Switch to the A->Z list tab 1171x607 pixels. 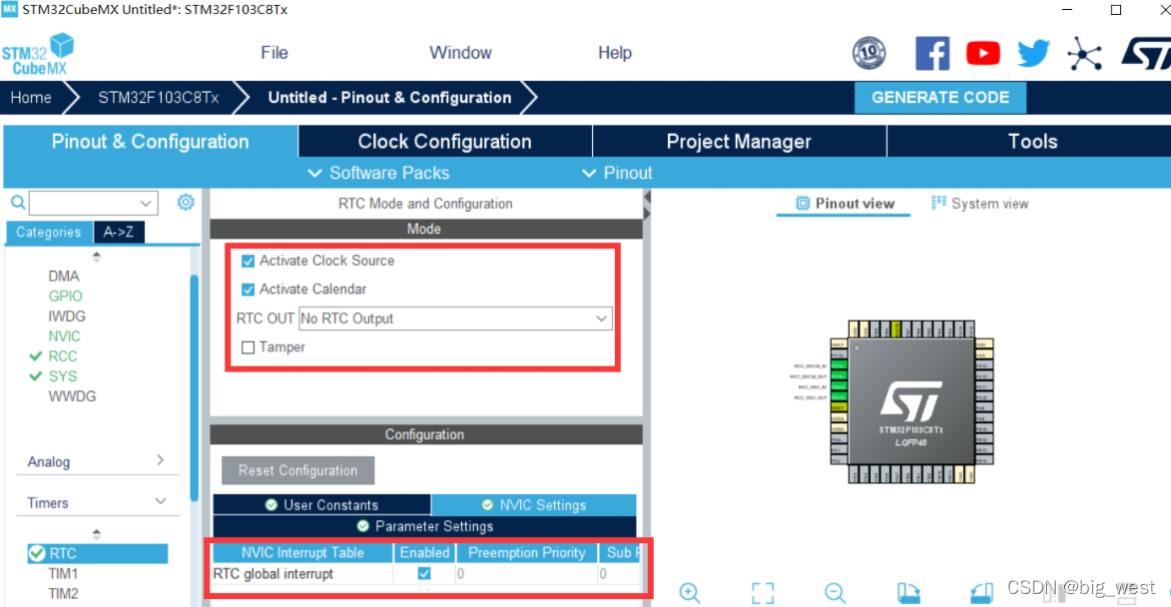pos(119,232)
